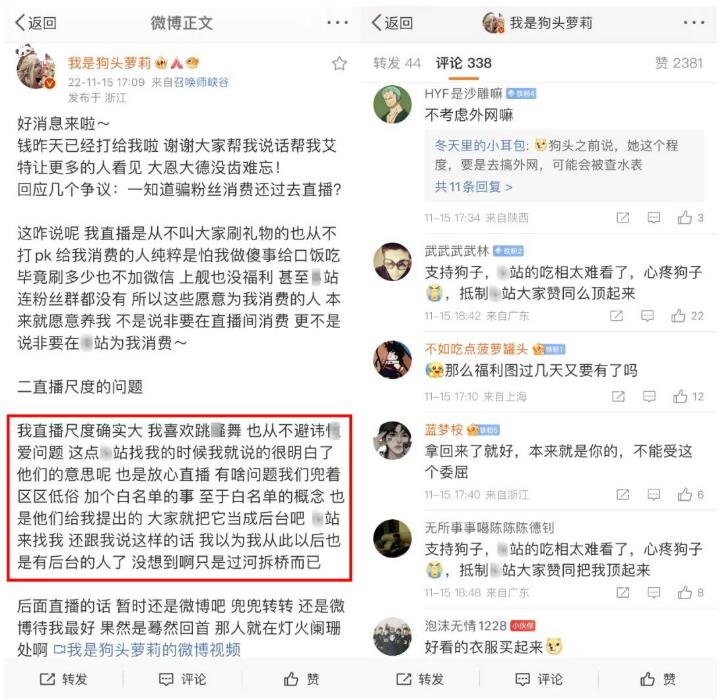The height and width of the screenshot is (699, 721).
Task: Open the post author's profile avatar
Action: tap(36, 67)
